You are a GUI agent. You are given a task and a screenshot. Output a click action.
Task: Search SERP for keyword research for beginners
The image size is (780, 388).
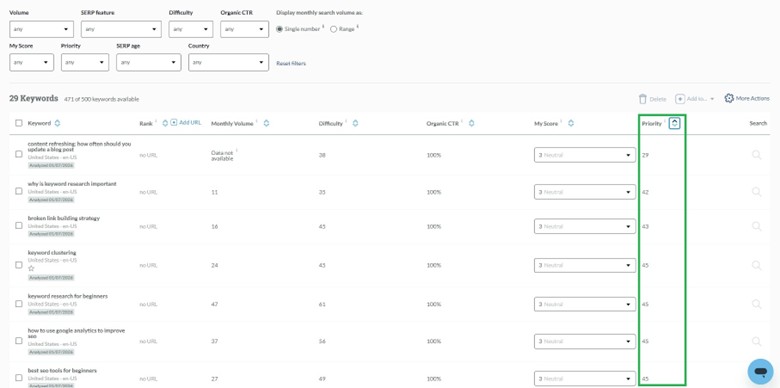(756, 304)
